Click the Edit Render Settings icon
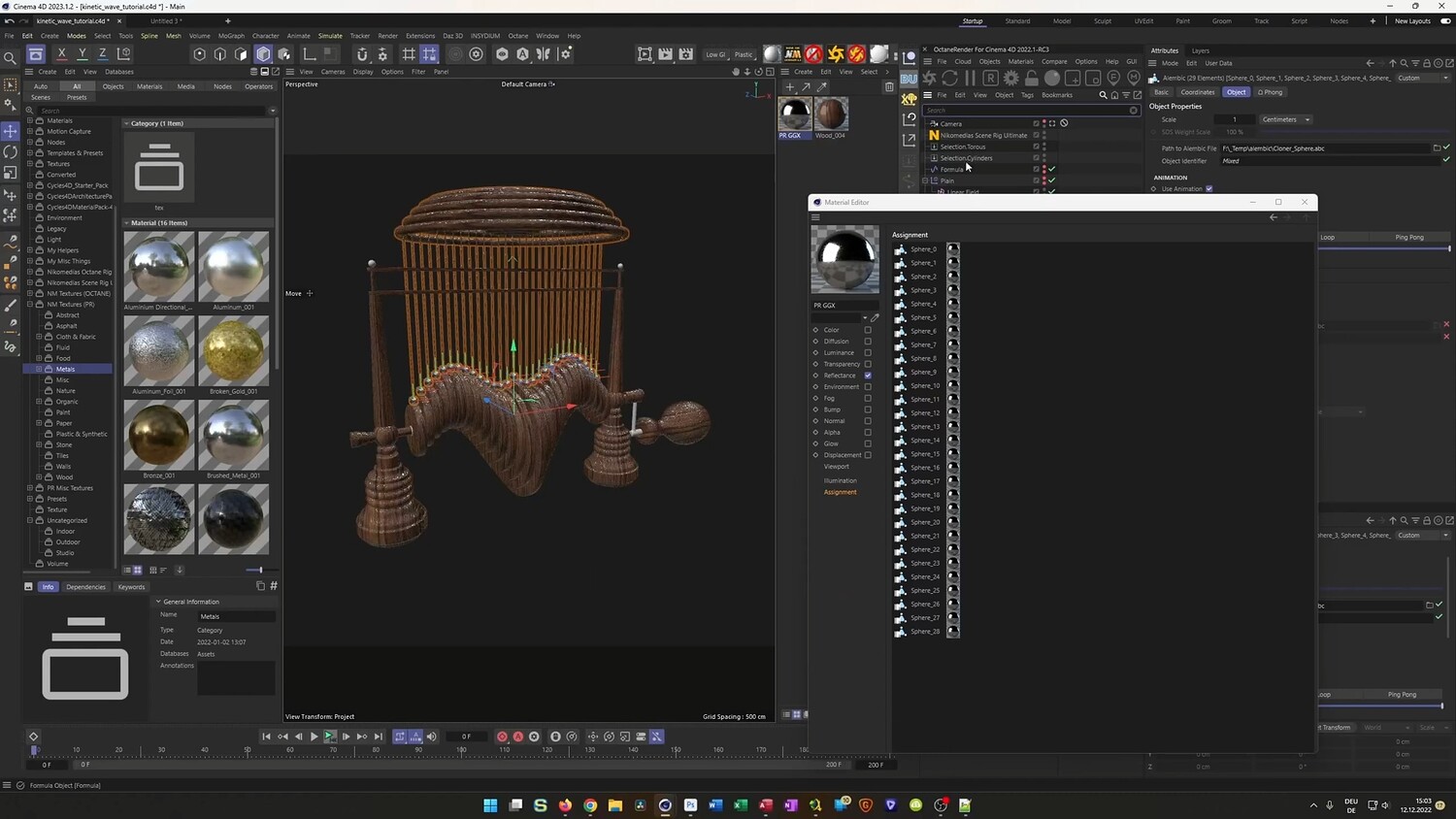The image size is (1456, 819). pos(686,54)
